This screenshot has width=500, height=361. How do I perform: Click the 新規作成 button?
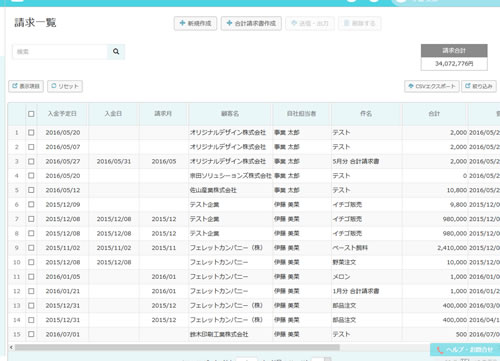point(195,23)
